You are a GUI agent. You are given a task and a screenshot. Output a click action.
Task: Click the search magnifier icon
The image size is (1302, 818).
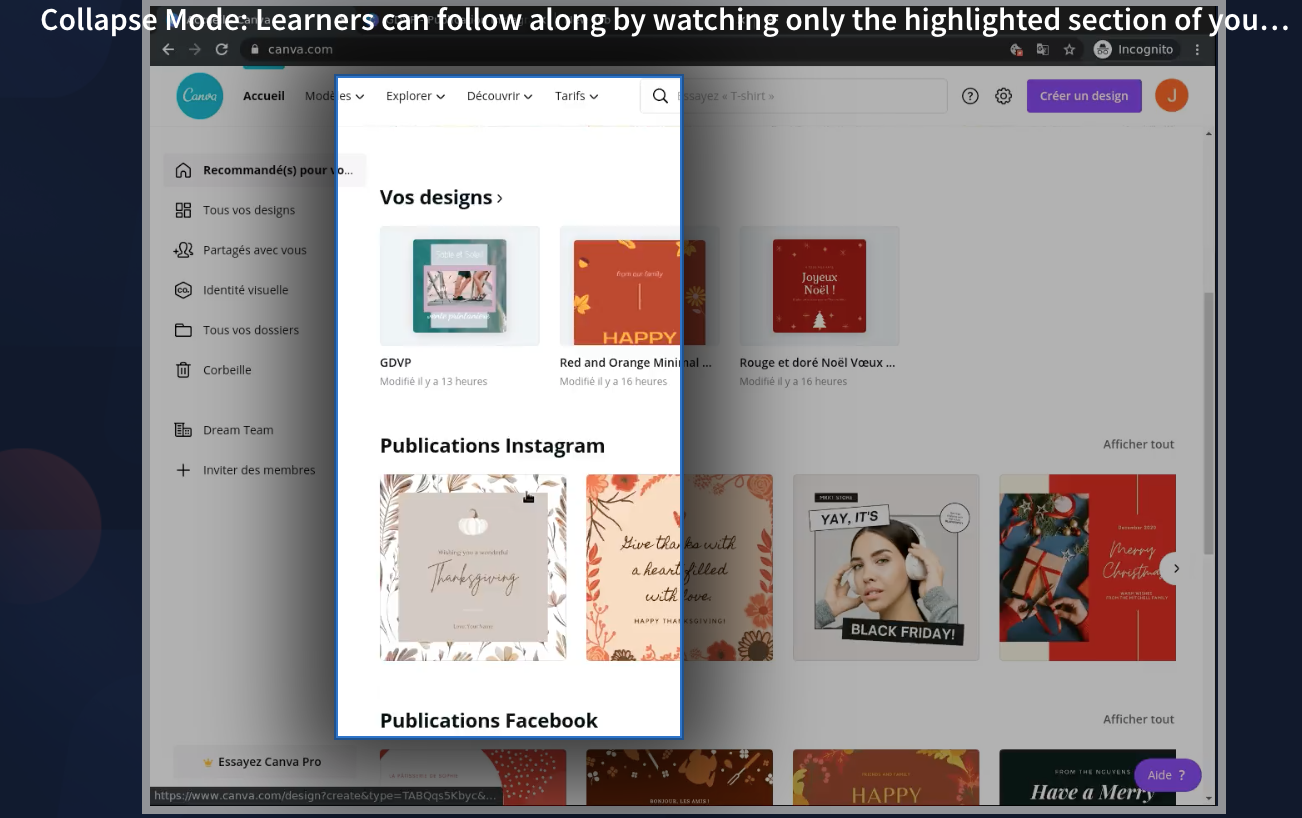pos(660,96)
